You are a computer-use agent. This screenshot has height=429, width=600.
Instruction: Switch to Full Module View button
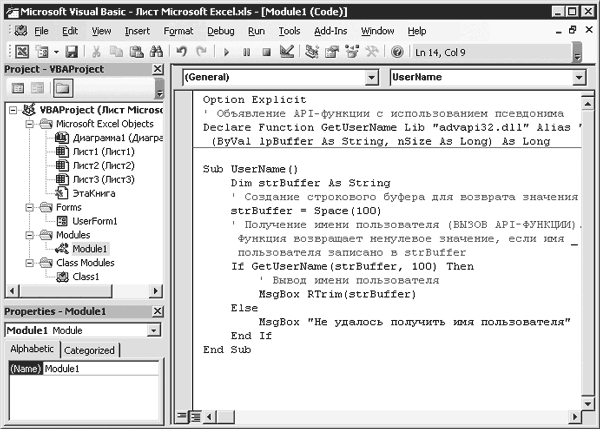pos(196,415)
